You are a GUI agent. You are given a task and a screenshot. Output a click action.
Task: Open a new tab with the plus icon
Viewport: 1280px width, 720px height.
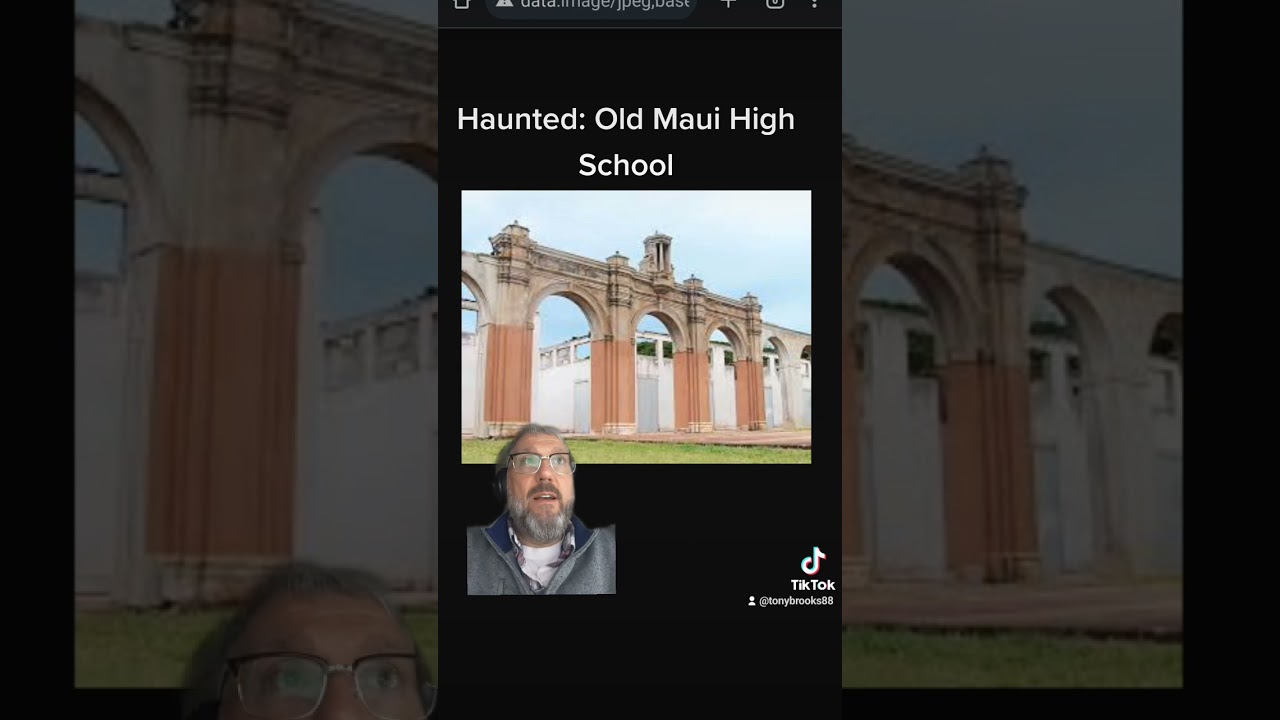[728, 4]
